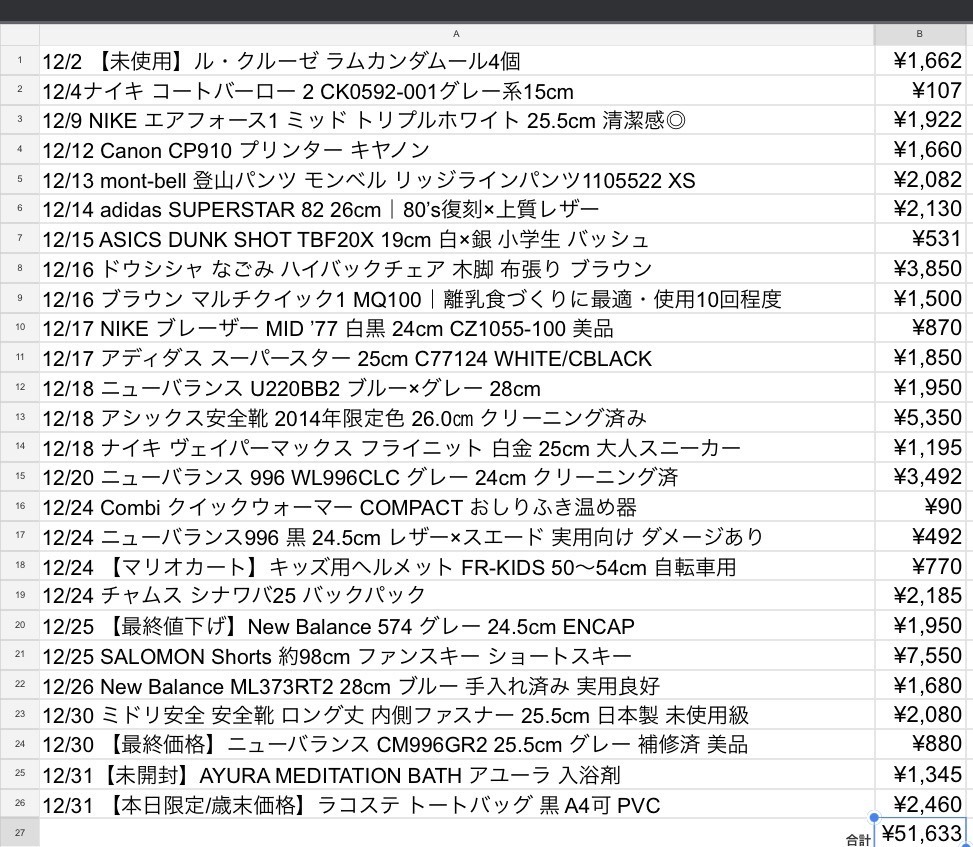973x847 pixels.
Task: Click price cell ¥90
Action: pyautogui.click(x=920, y=507)
